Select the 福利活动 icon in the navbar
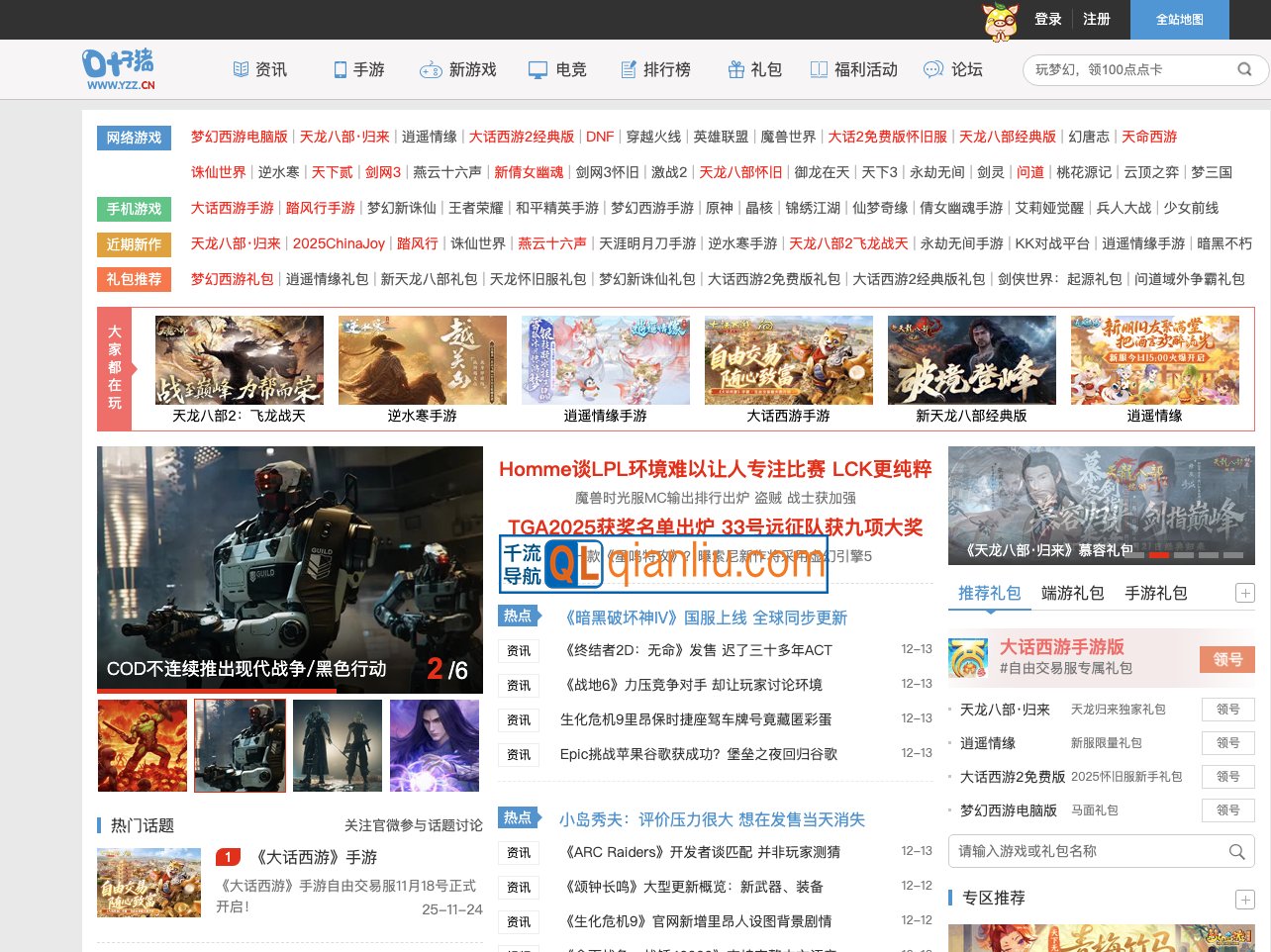 coord(818,69)
